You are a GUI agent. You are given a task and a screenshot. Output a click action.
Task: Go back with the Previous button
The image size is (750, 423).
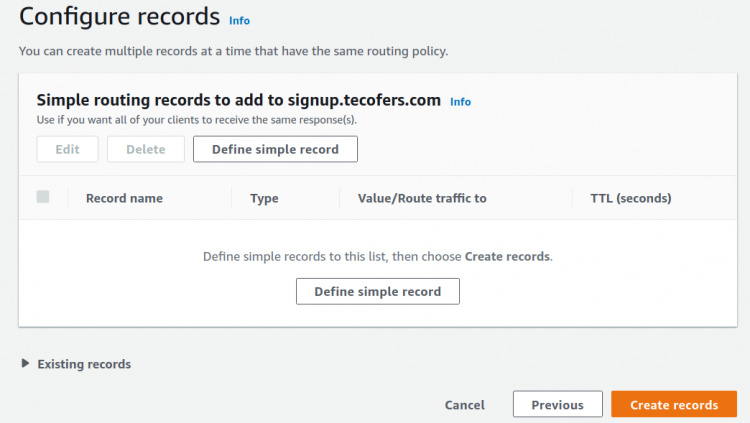click(557, 405)
